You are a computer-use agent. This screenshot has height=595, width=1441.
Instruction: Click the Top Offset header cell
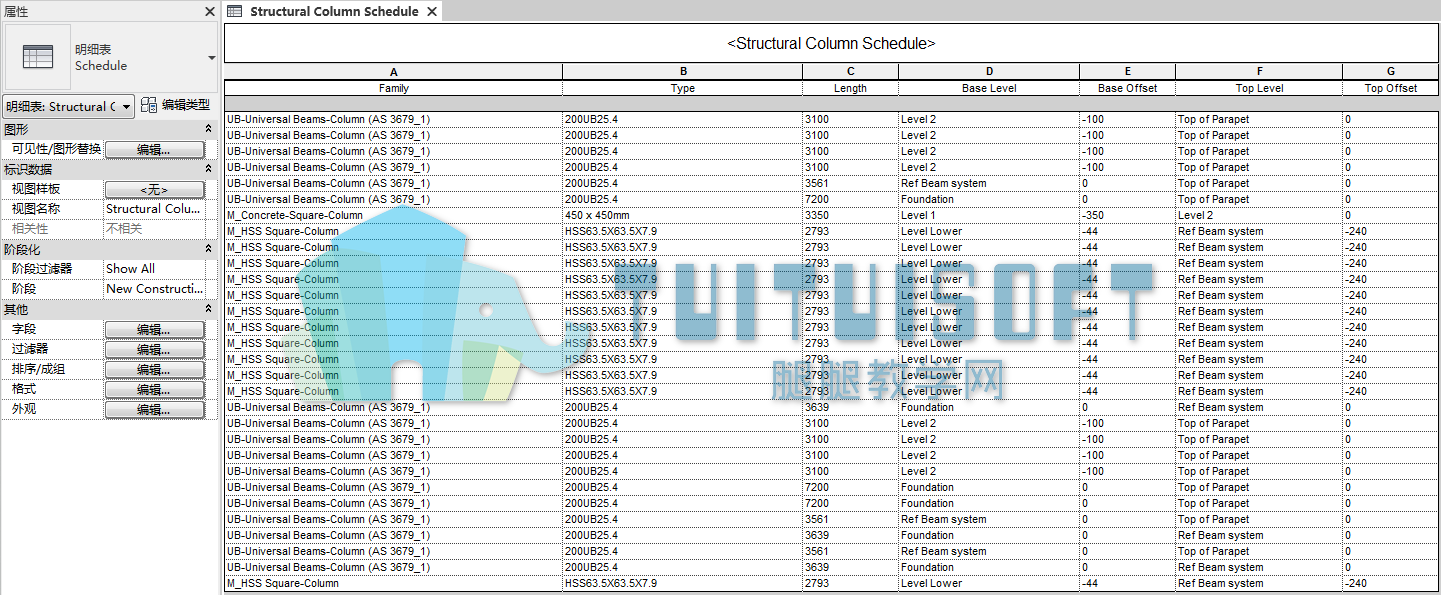coord(1391,88)
